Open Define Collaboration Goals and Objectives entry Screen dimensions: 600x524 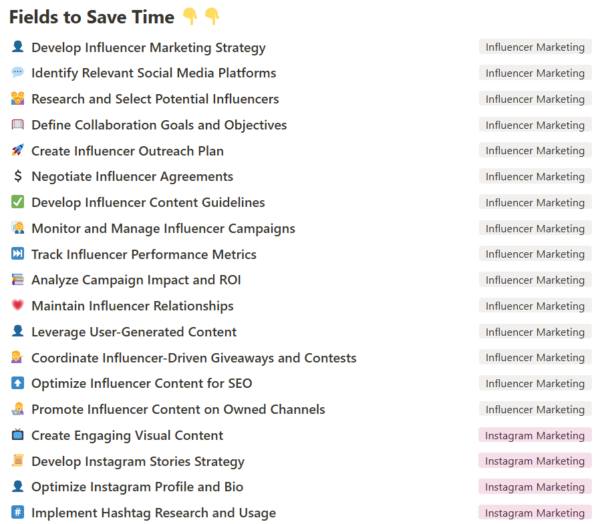pos(159,125)
